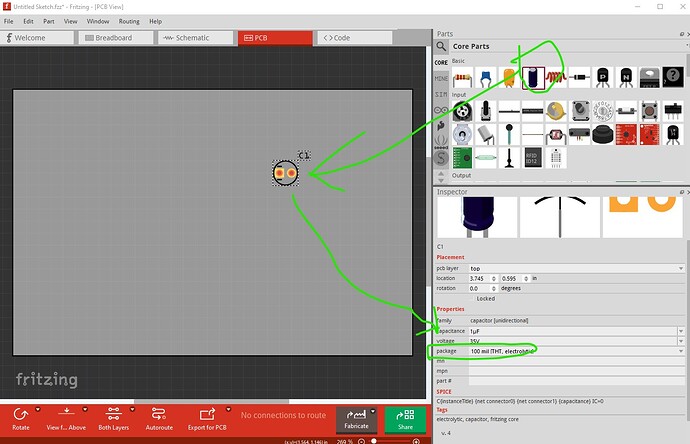This screenshot has width=690, height=444.
Task: Select the N-type transistor part
Action: tap(626, 78)
